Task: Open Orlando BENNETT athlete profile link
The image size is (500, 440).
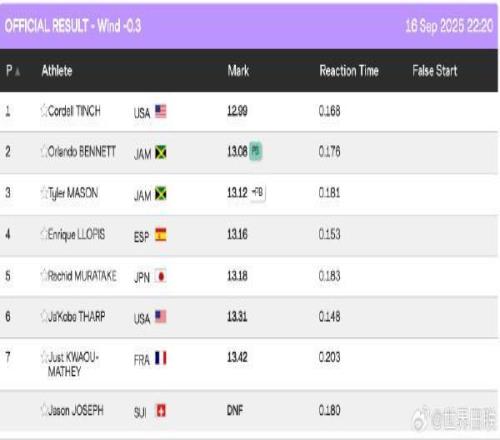Action: tap(82, 152)
